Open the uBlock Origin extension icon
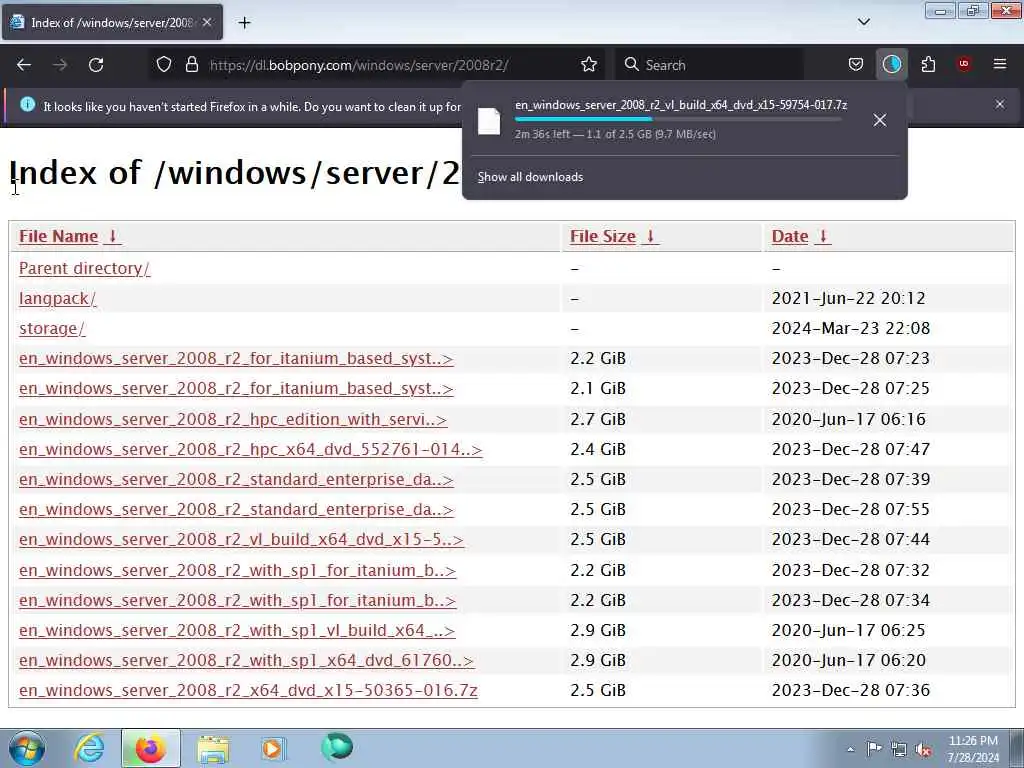Viewport: 1024px width, 768px height. (x=964, y=64)
